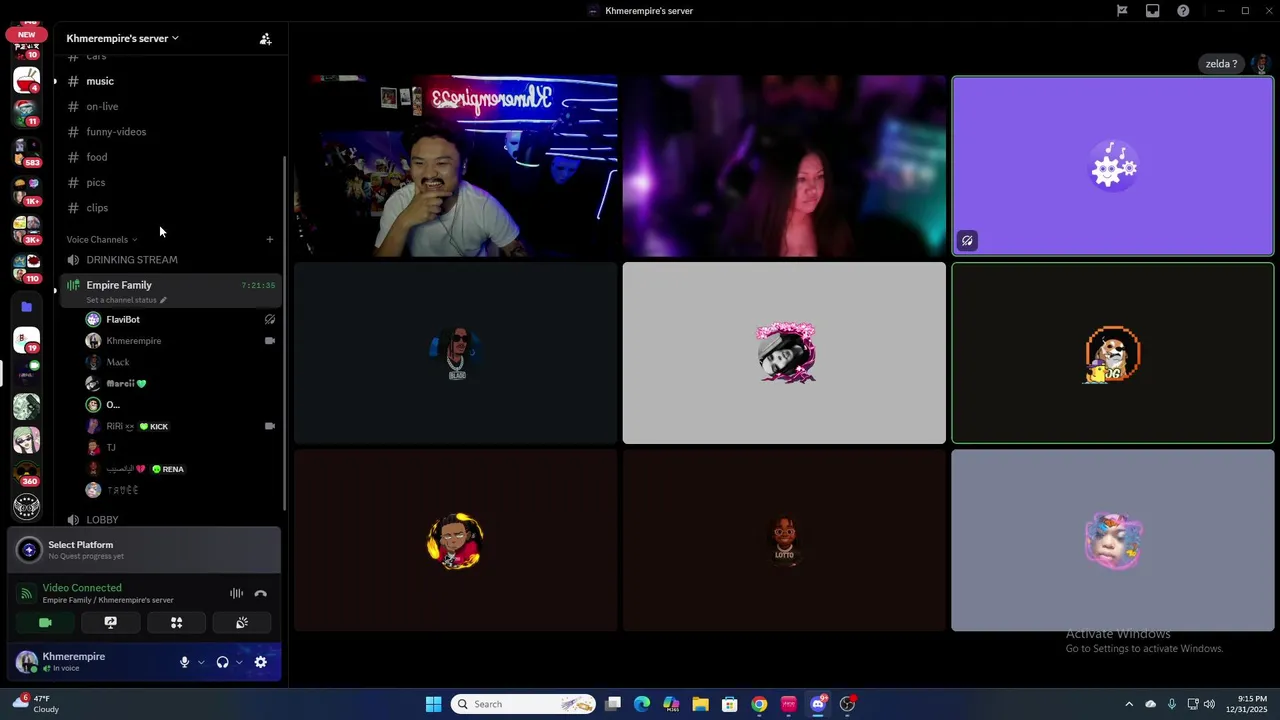Focus the LOTTO avatar tile
The height and width of the screenshot is (720, 1280).
pyautogui.click(x=784, y=540)
